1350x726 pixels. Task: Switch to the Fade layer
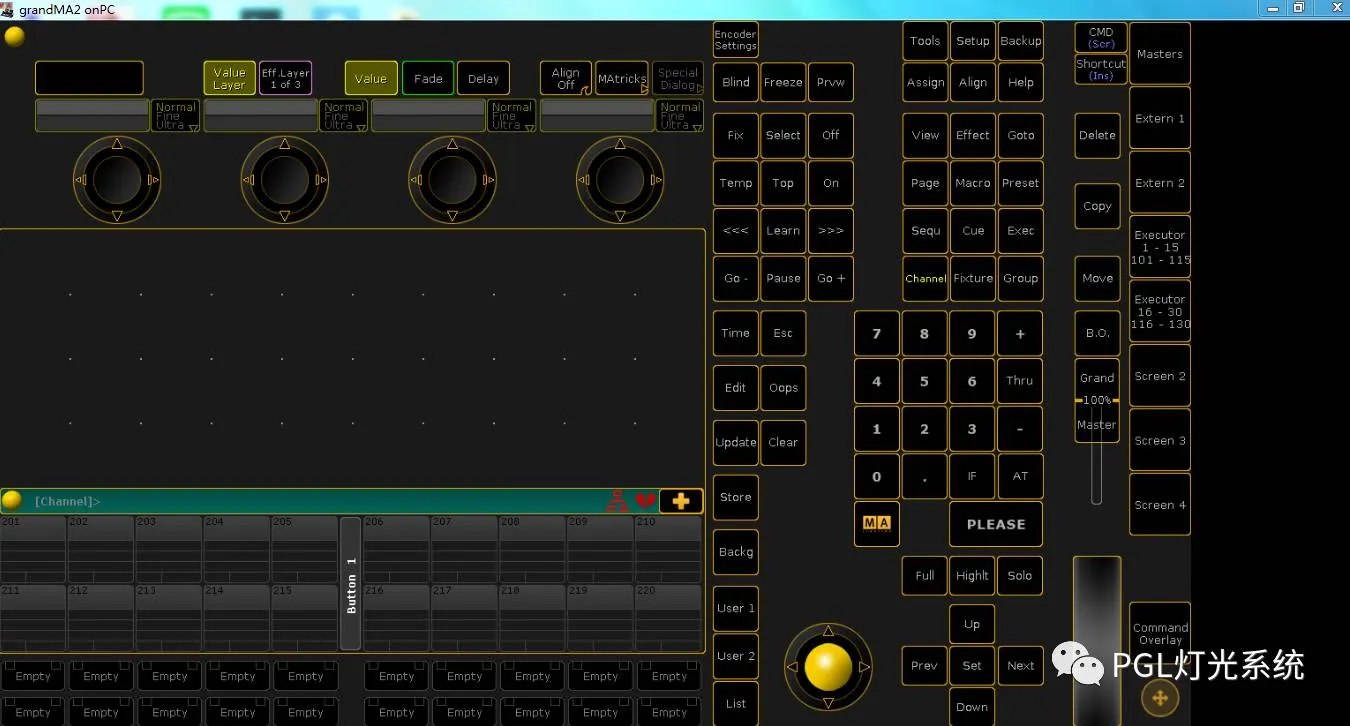[428, 78]
